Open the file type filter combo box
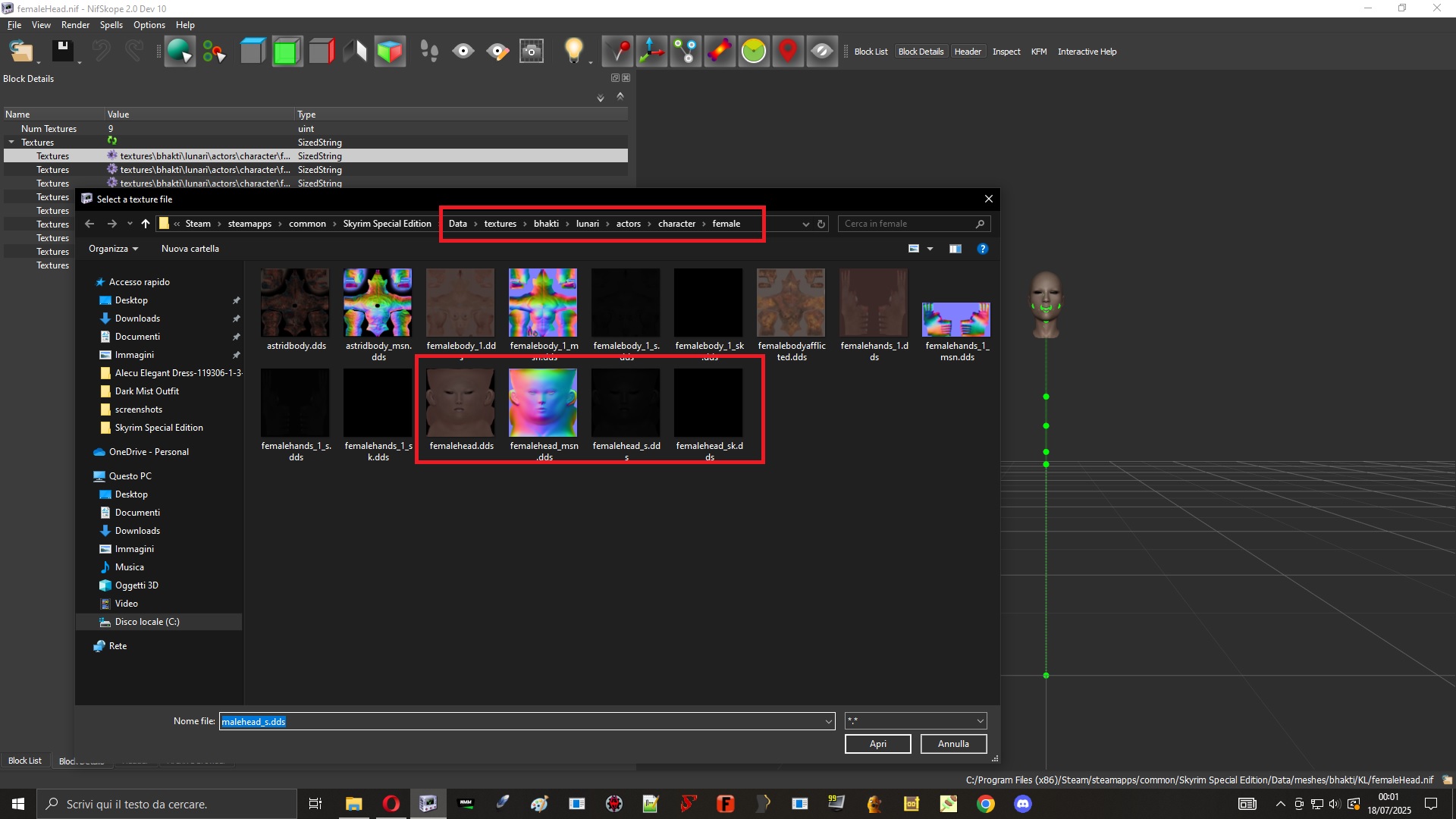The height and width of the screenshot is (819, 1456). [x=915, y=721]
